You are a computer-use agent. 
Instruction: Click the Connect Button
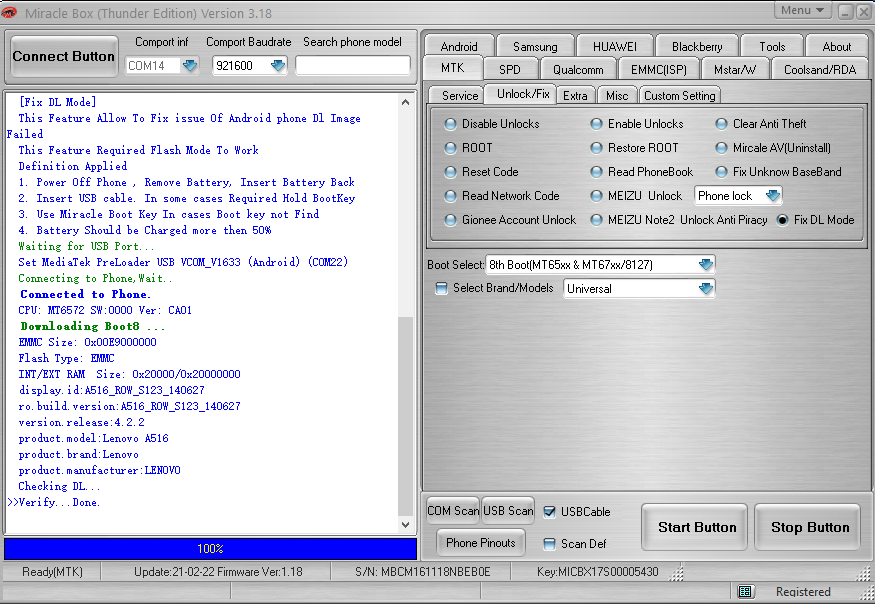tap(64, 56)
